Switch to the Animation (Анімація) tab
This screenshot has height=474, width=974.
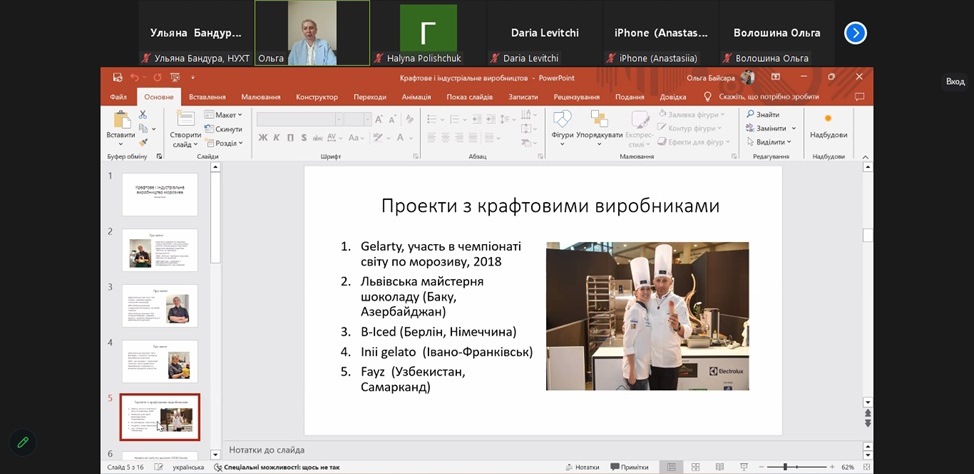(x=416, y=97)
